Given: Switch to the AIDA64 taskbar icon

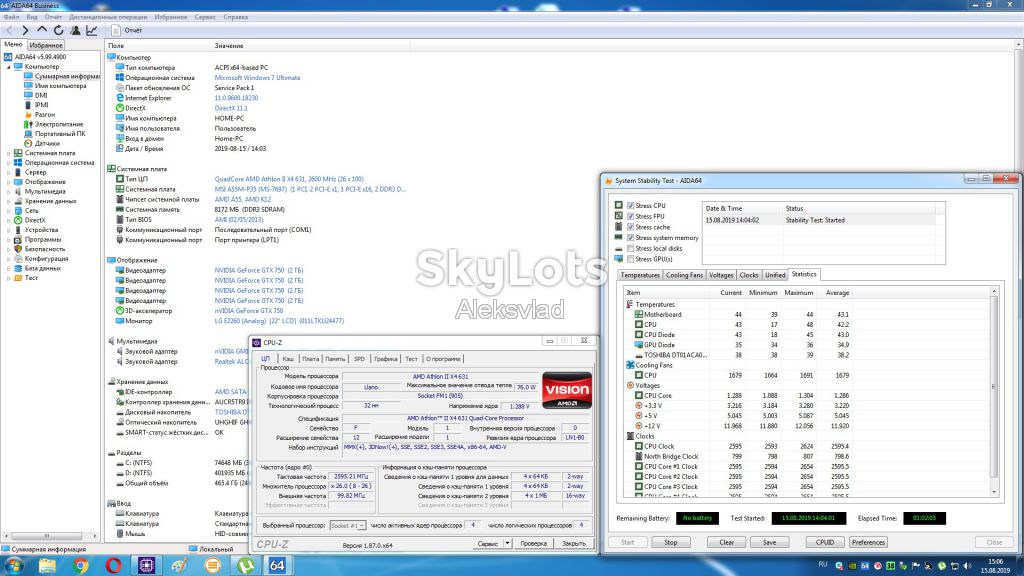Looking at the screenshot, I should click(277, 565).
